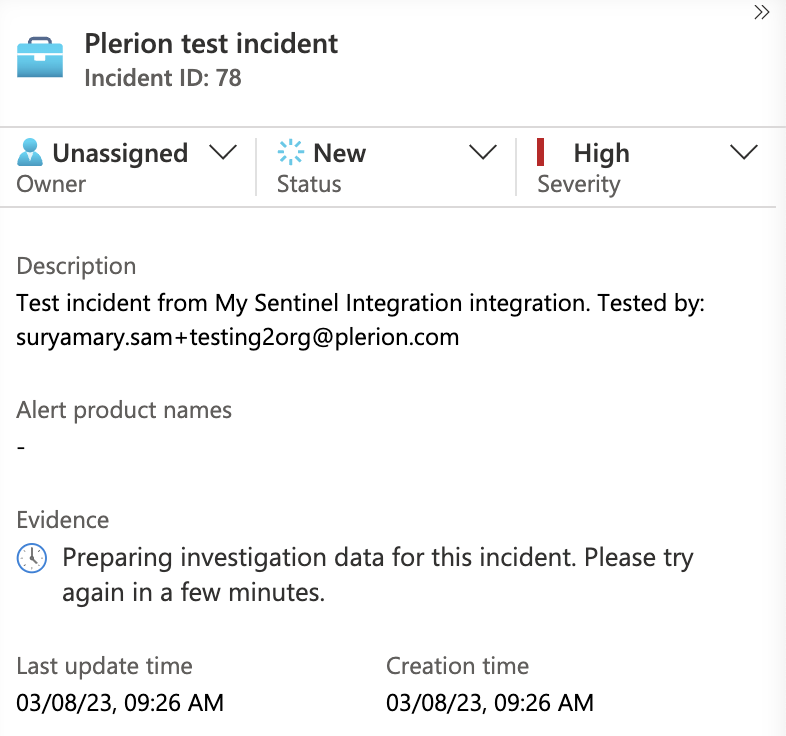Click the Description label

[x=76, y=266]
